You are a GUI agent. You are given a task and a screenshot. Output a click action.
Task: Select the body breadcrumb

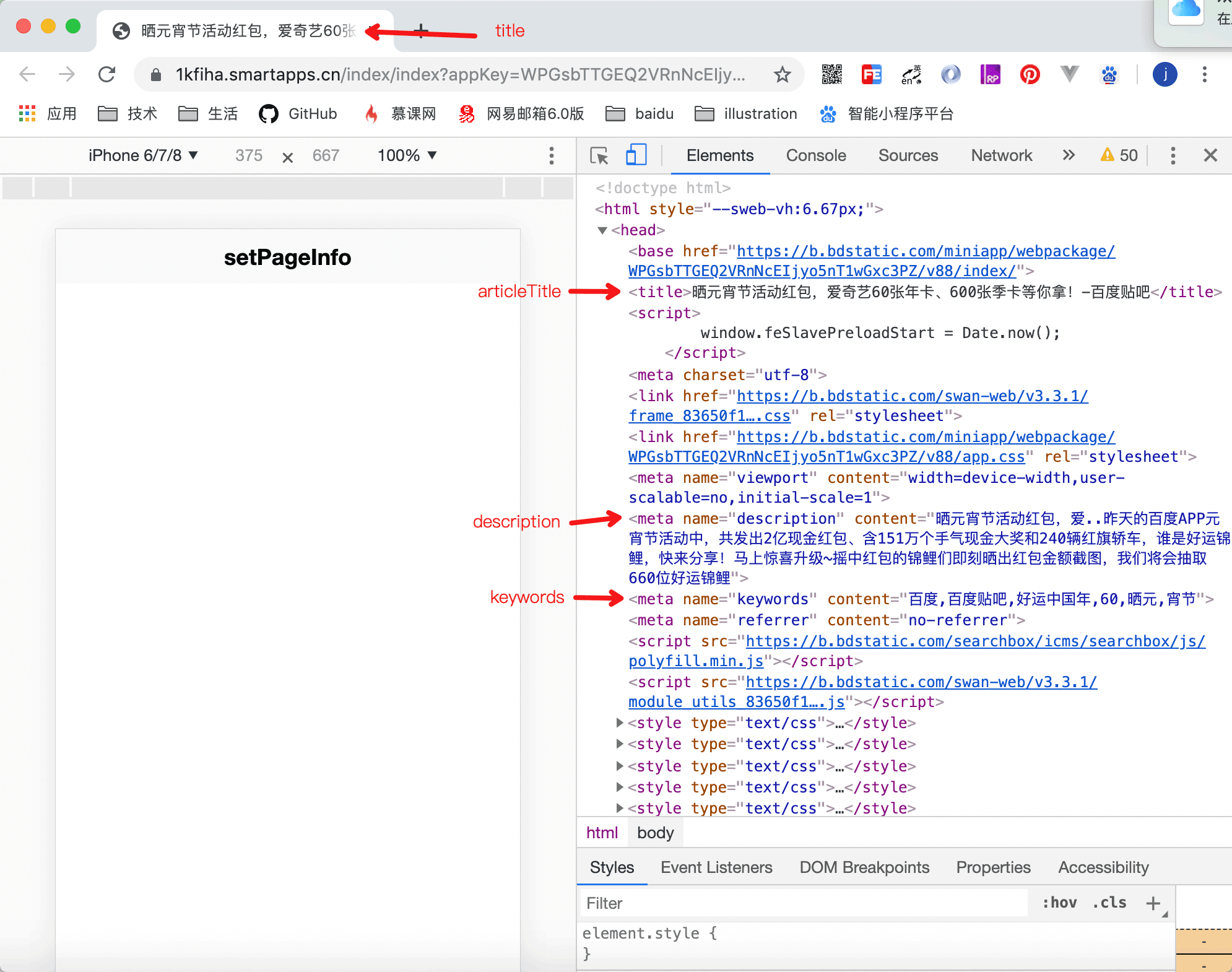(x=655, y=833)
